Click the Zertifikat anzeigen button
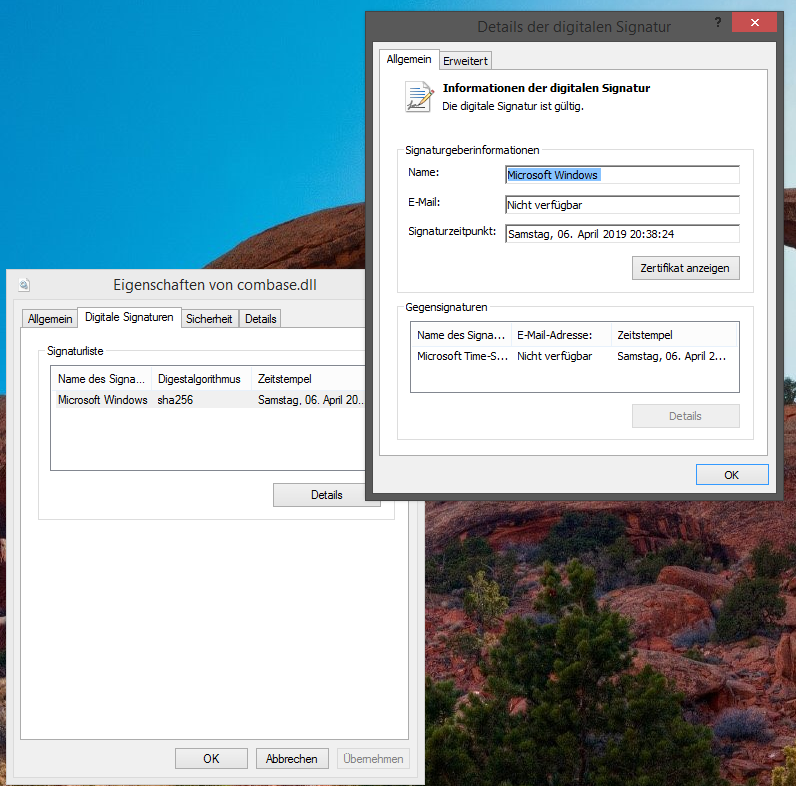The height and width of the screenshot is (786, 796). click(x=685, y=268)
